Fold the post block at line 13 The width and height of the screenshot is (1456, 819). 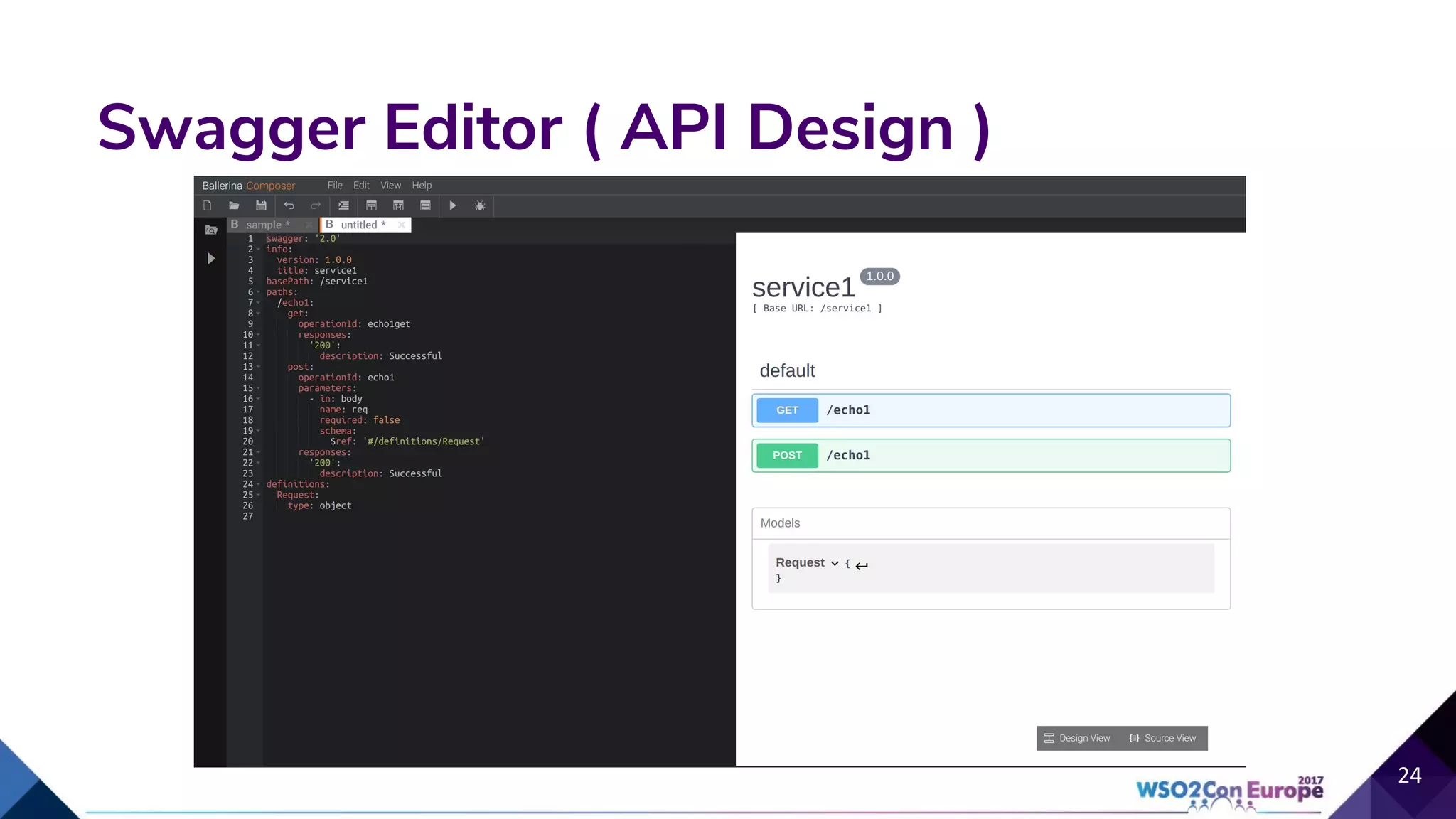coord(258,367)
